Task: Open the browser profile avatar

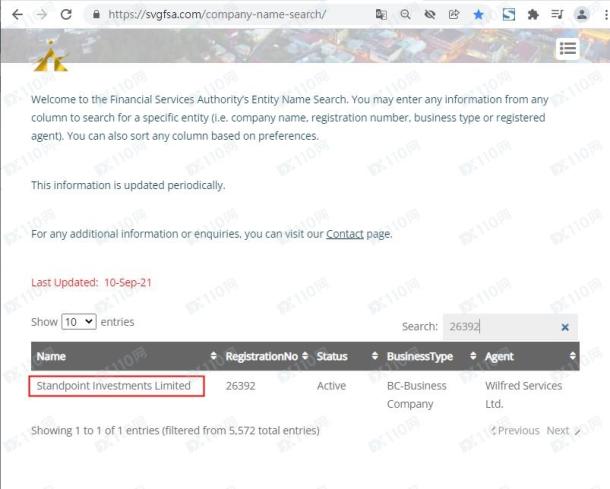Action: (x=582, y=15)
